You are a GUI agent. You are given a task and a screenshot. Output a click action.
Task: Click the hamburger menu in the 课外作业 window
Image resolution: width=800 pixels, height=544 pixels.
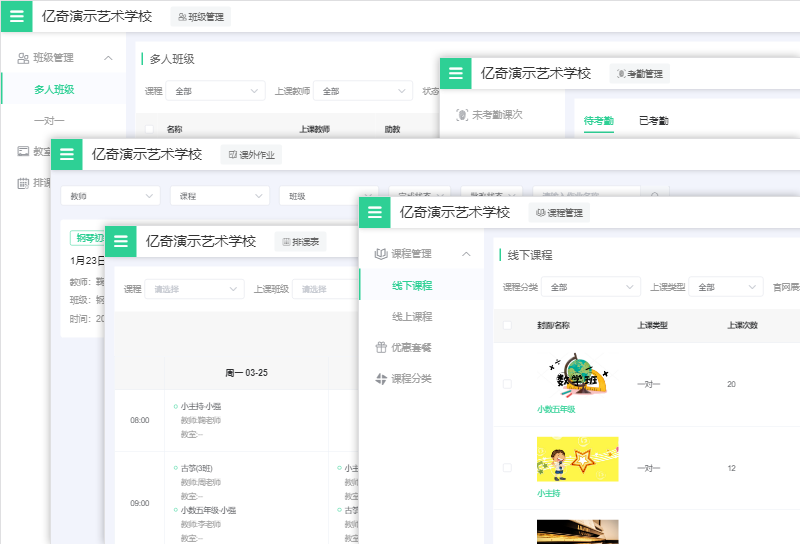pyautogui.click(x=66, y=154)
